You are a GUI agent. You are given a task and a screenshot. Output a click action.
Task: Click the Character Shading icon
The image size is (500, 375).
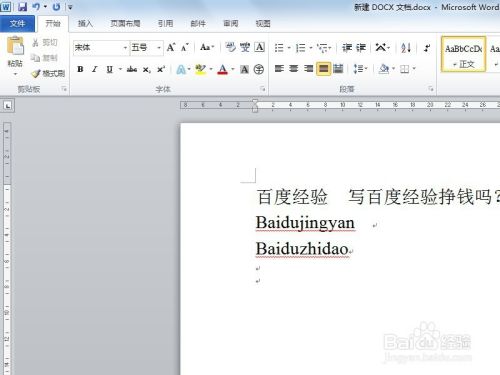244,69
